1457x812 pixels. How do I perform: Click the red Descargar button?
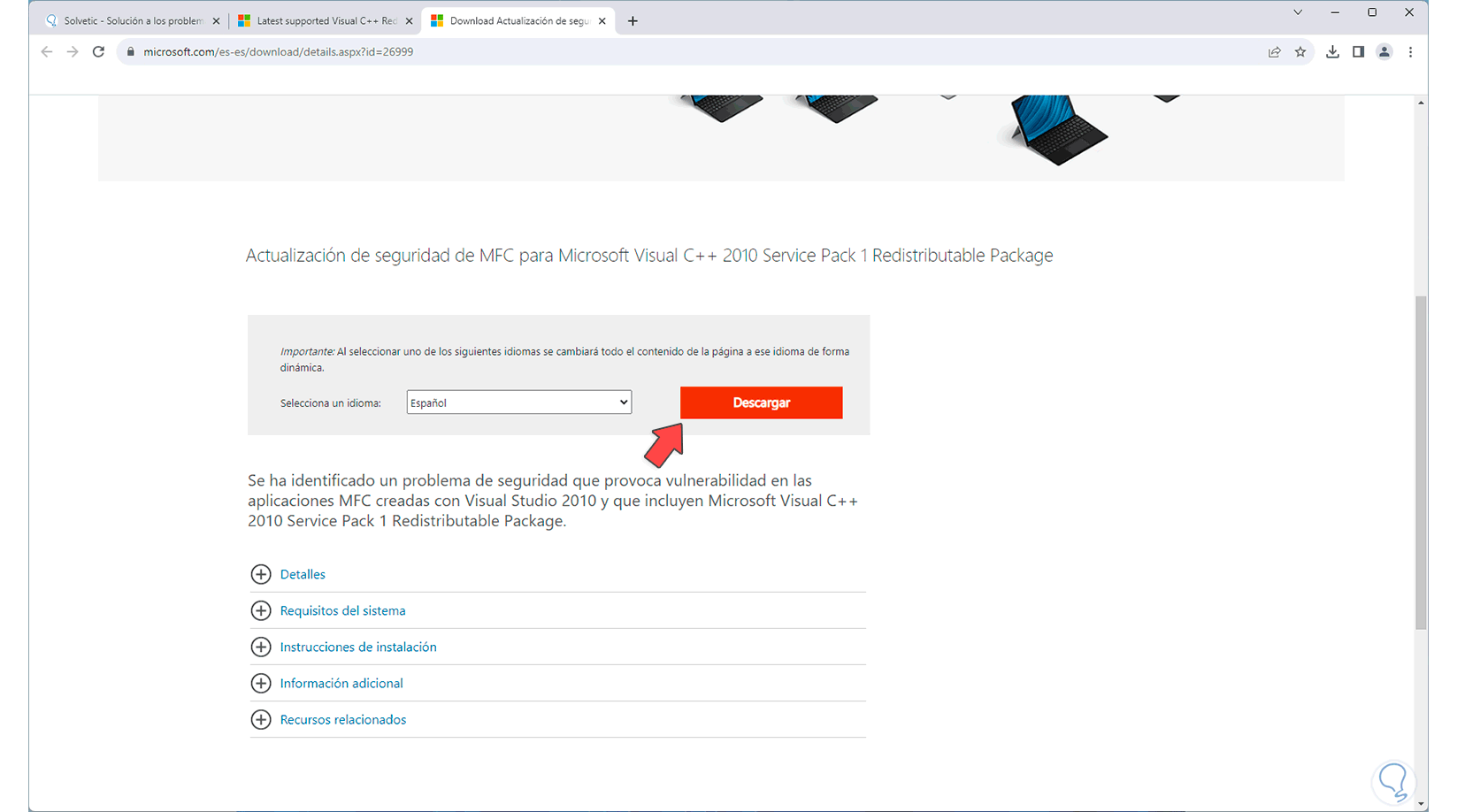point(761,402)
